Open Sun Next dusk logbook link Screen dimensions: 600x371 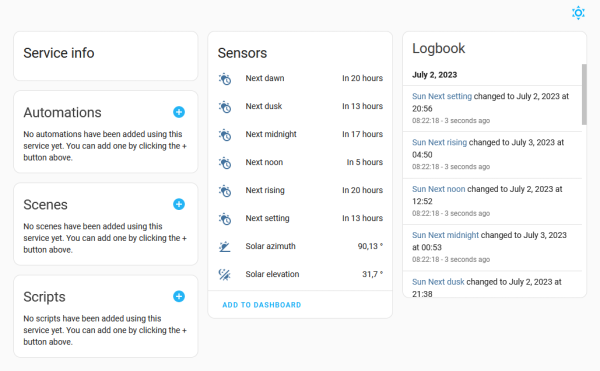(x=438, y=282)
